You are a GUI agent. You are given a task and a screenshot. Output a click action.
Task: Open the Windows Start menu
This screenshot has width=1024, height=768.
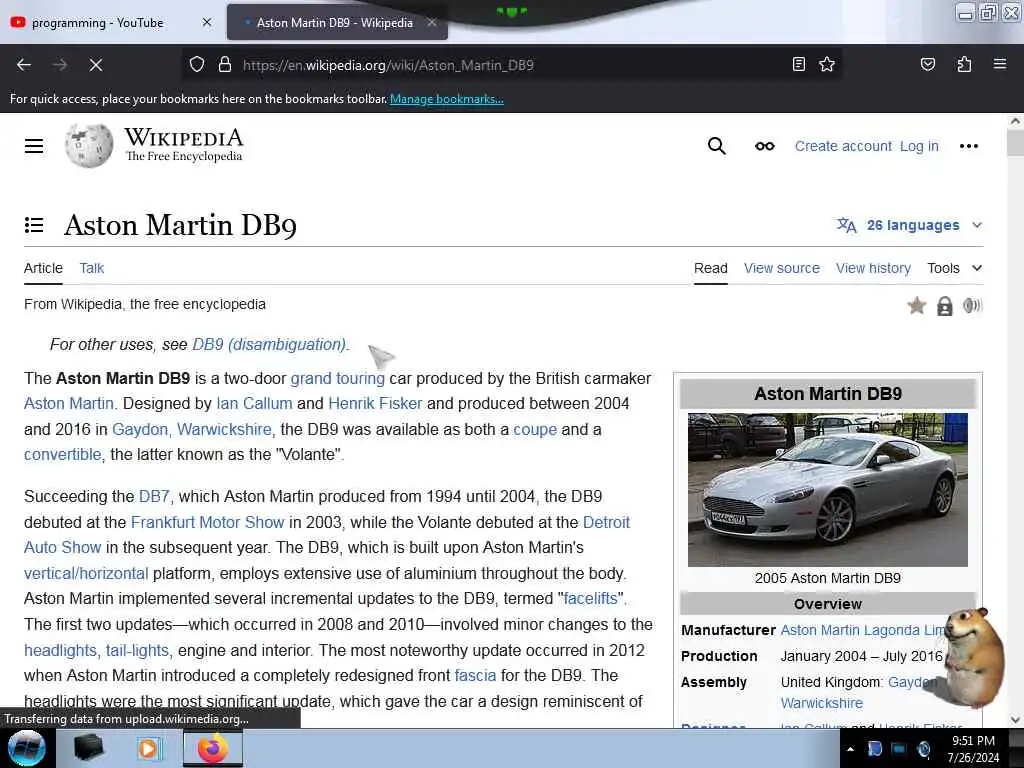point(26,748)
